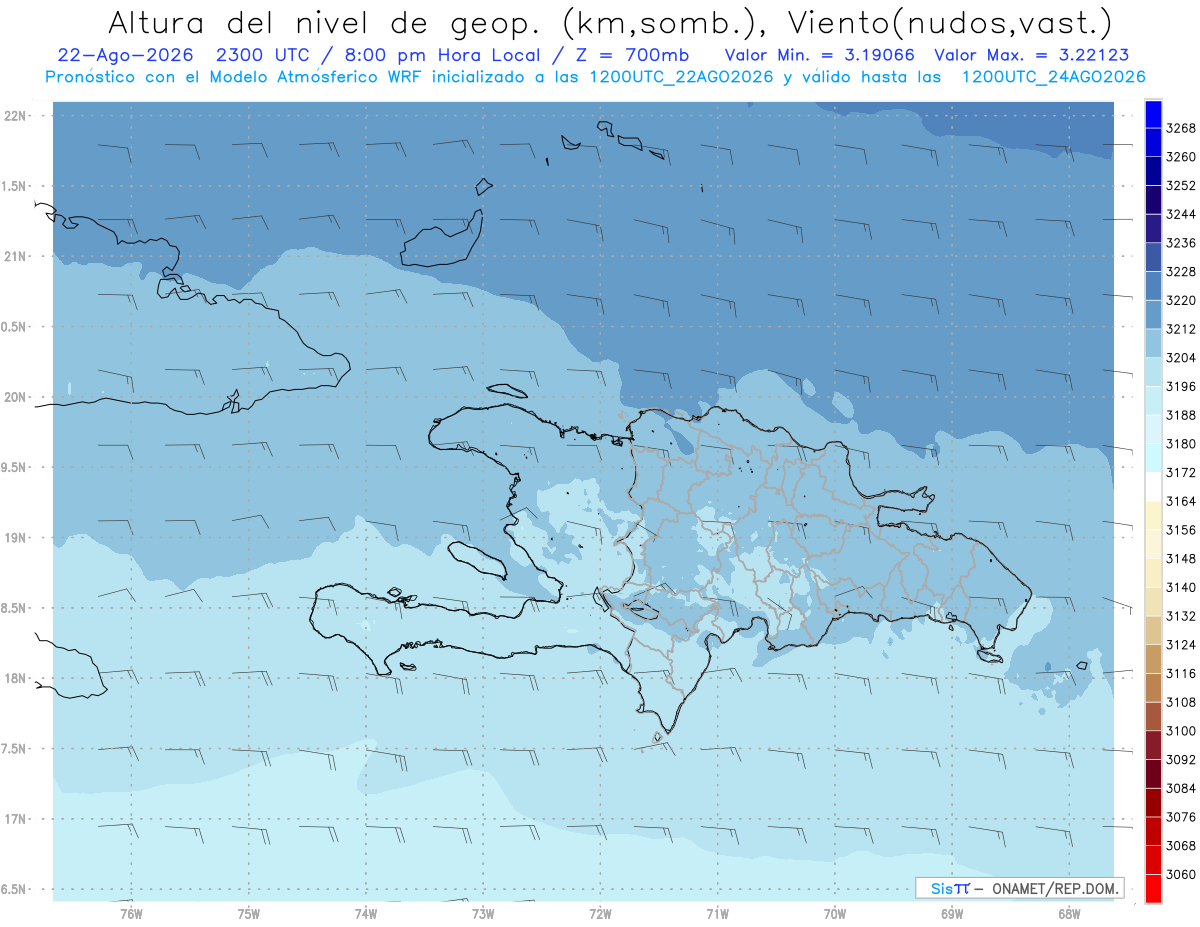Click the '76W' longitude label
The height and width of the screenshot is (927, 1200).
pyautogui.click(x=131, y=913)
